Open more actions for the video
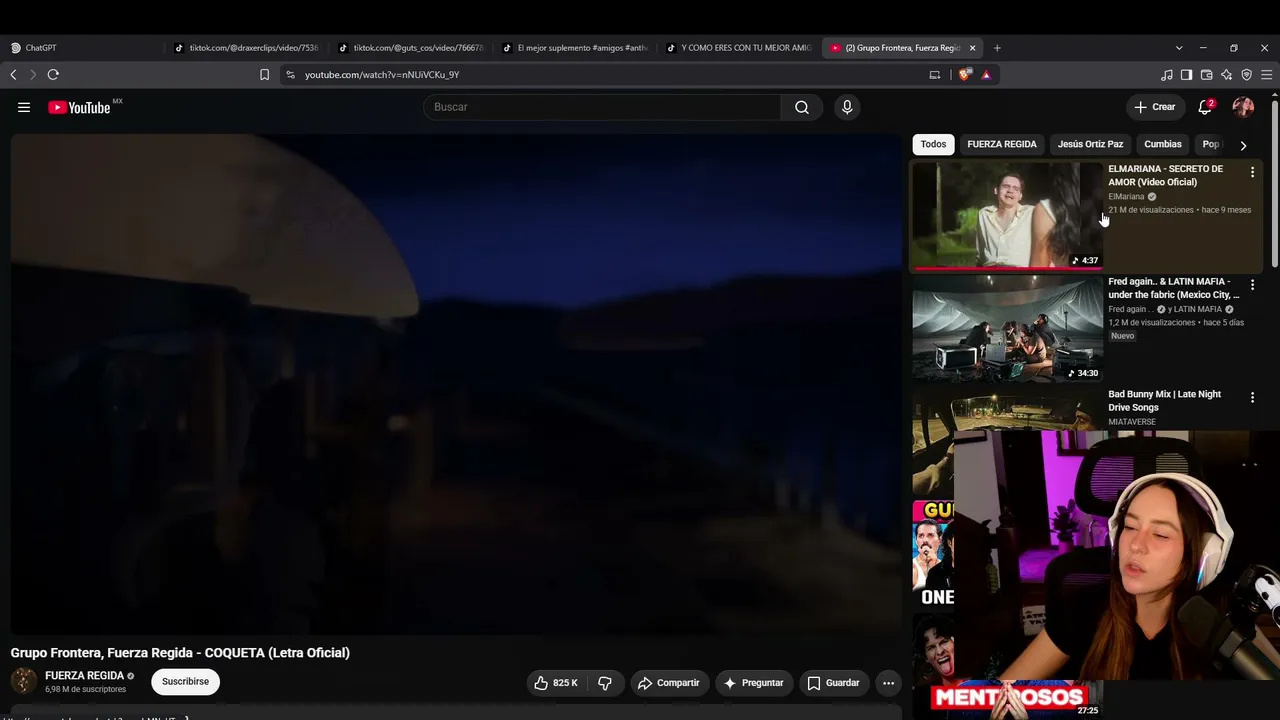The height and width of the screenshot is (720, 1280). click(x=888, y=683)
